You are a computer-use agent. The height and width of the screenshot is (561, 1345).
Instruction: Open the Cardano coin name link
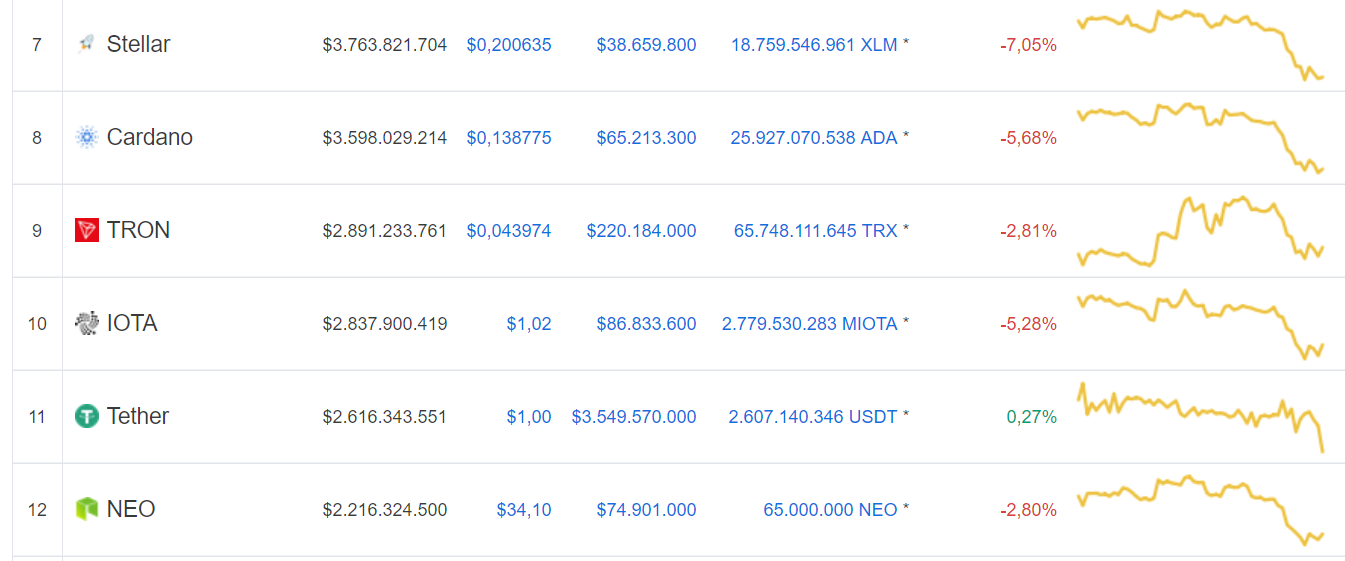point(149,137)
